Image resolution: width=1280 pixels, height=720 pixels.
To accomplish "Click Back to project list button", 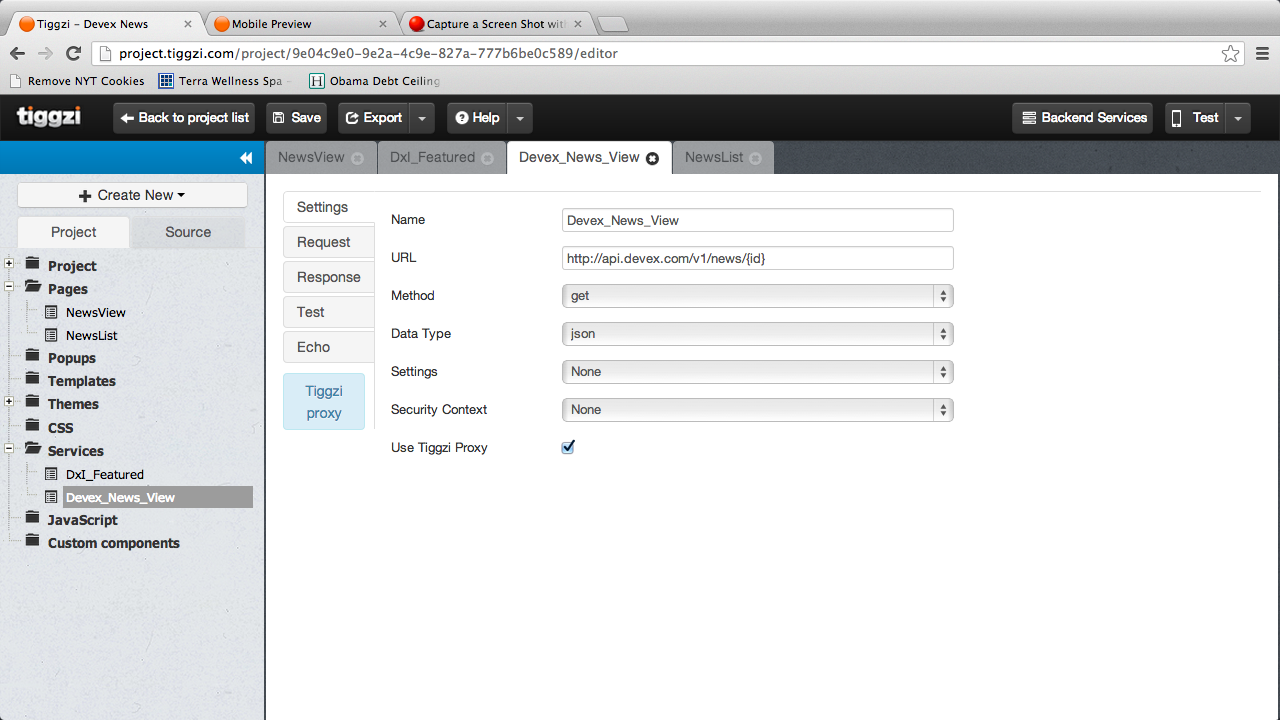I will (x=184, y=118).
